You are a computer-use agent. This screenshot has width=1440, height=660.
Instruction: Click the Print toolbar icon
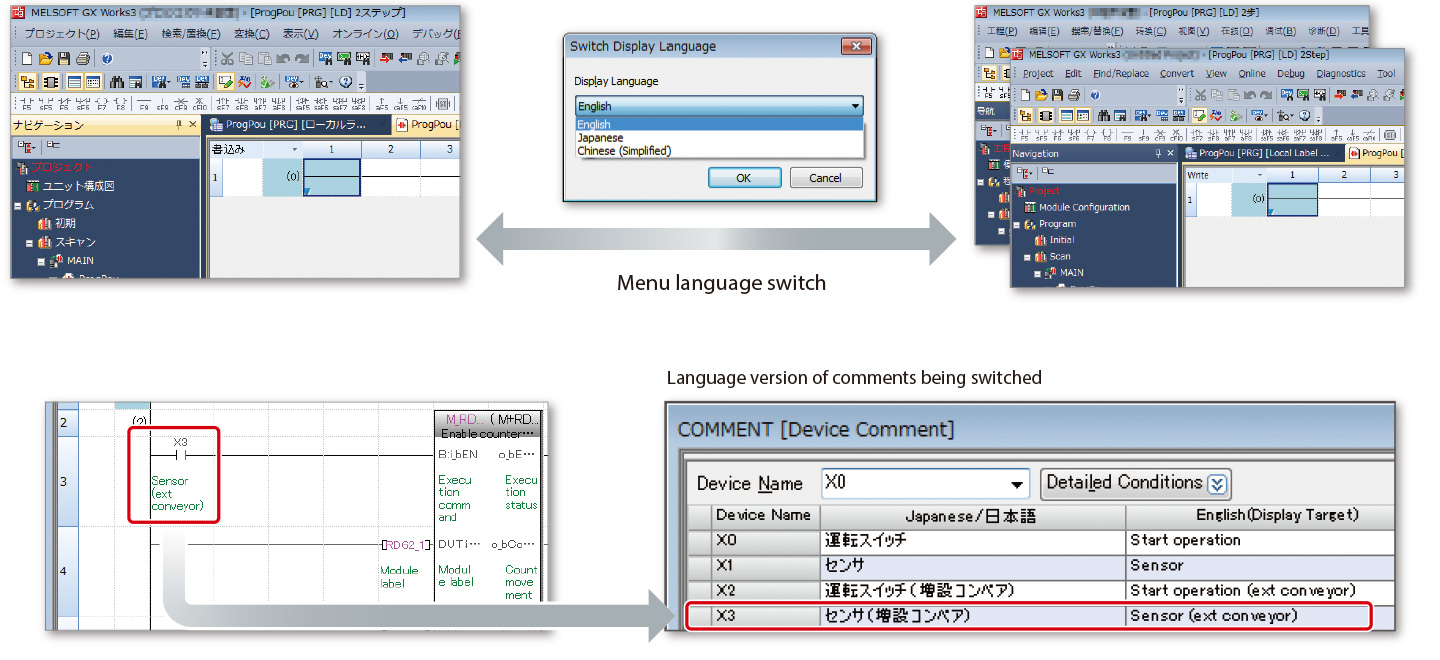pyautogui.click(x=83, y=60)
